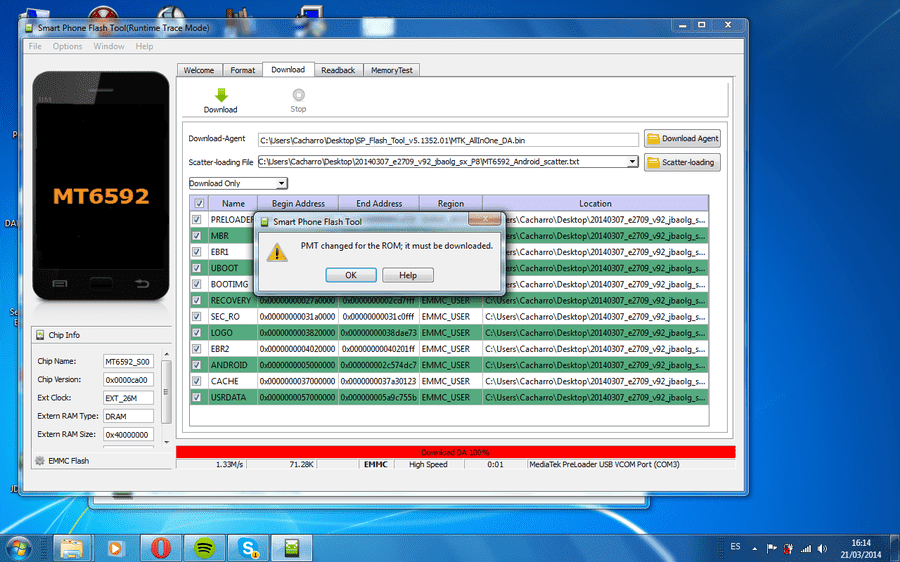Select the EBR2 row name
This screenshot has height=562, width=900.
coord(220,348)
